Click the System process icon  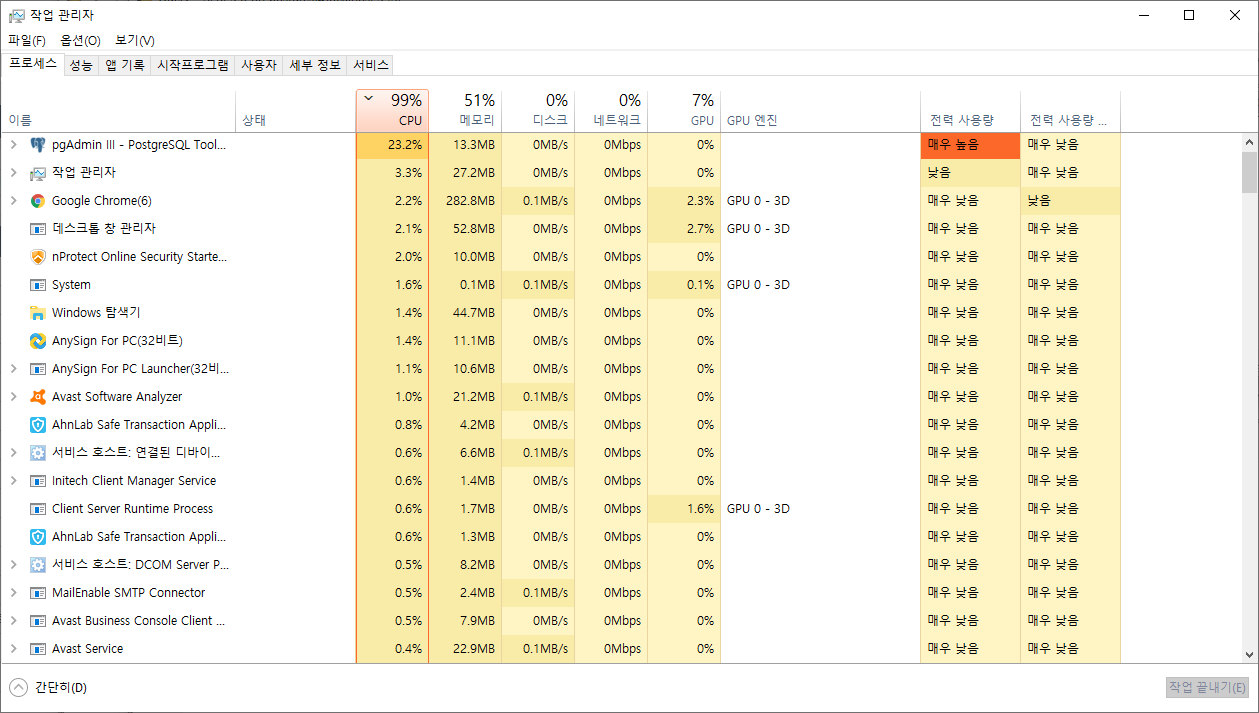[38, 285]
